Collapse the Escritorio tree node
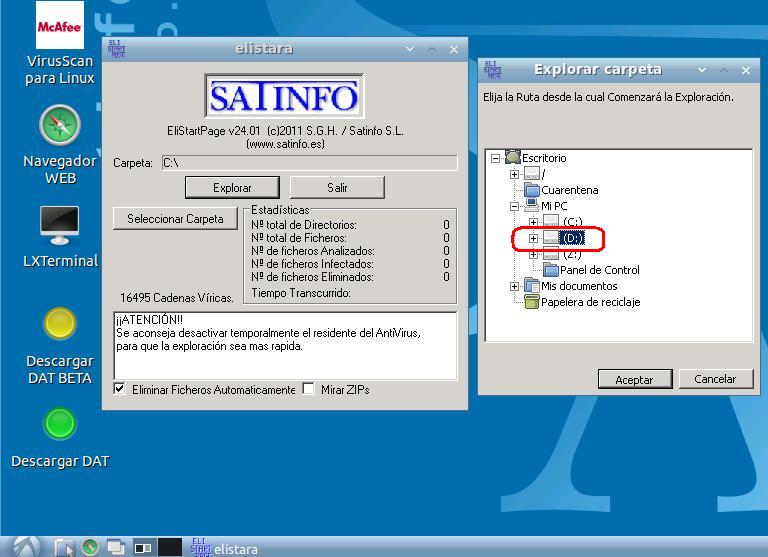 pyautogui.click(x=495, y=158)
